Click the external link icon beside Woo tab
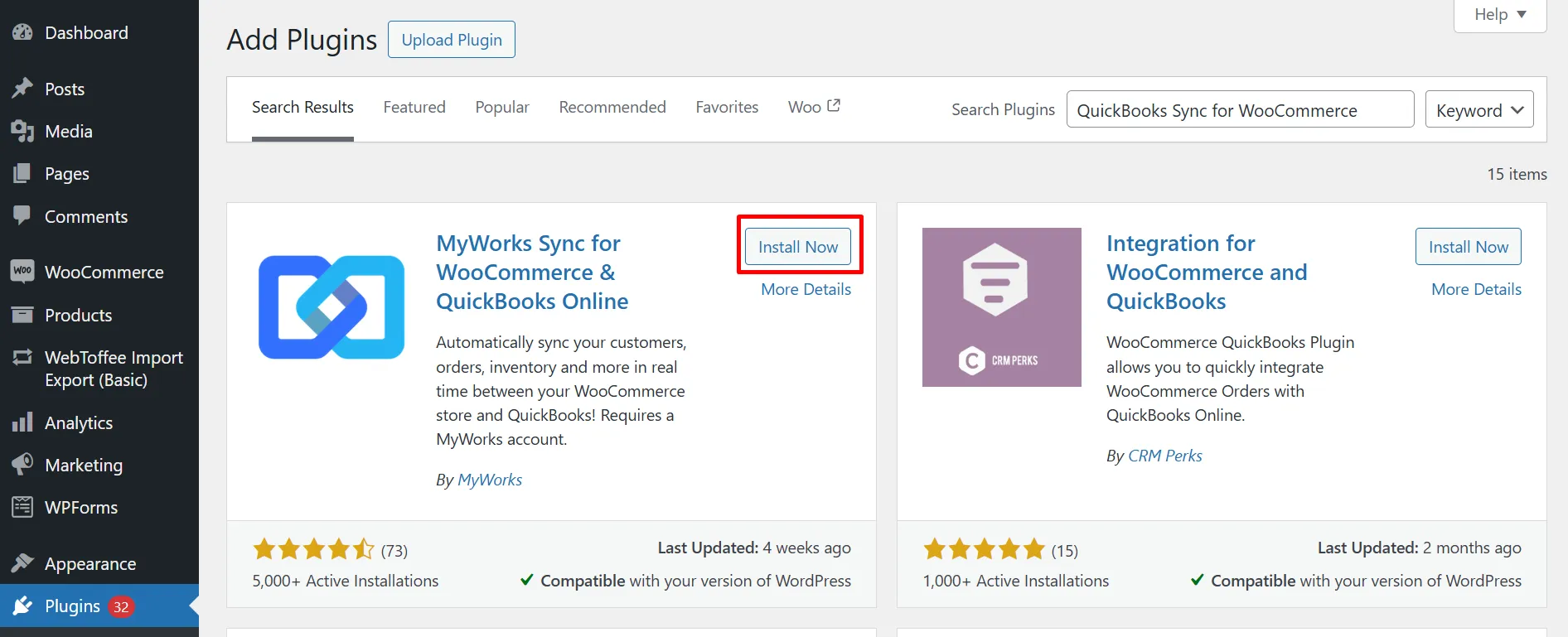The image size is (1568, 637). pos(834,105)
